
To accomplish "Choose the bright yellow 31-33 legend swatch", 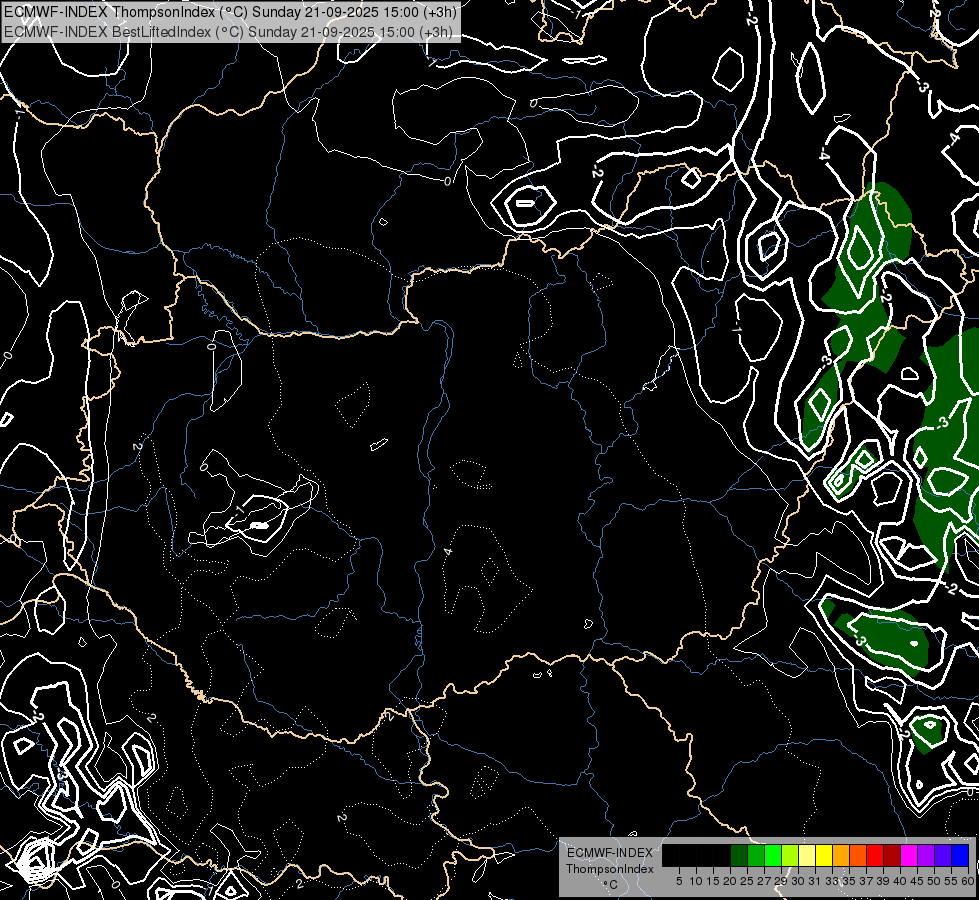I will [824, 855].
